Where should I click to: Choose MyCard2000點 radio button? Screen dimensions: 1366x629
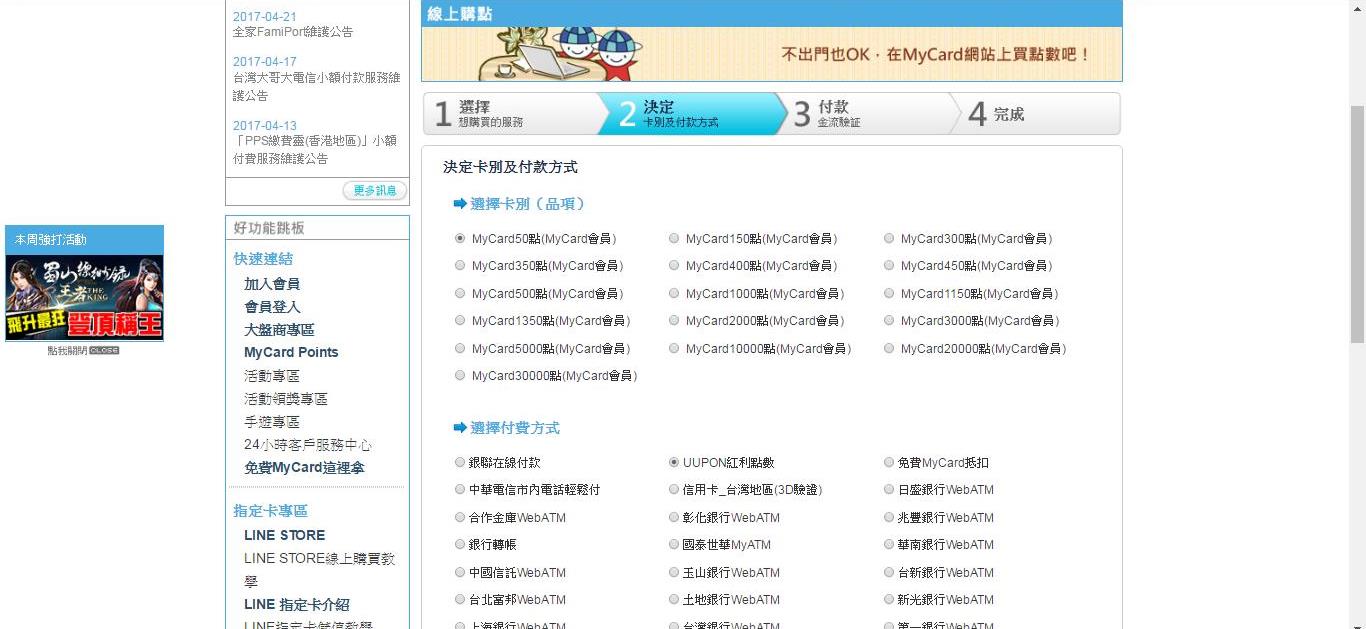[x=674, y=321]
